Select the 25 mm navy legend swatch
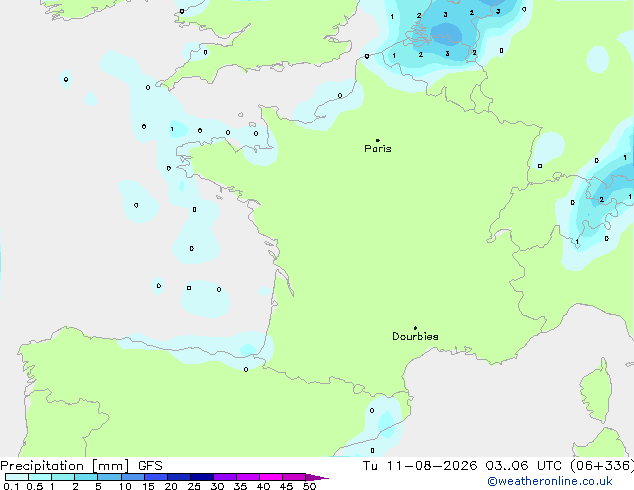The height and width of the screenshot is (490, 634). 202,477
